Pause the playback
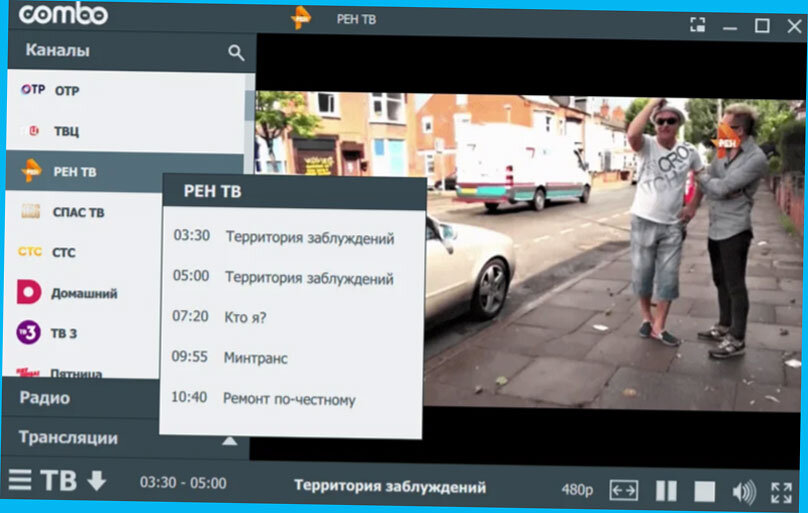Image resolution: width=808 pixels, height=513 pixels. coord(666,490)
